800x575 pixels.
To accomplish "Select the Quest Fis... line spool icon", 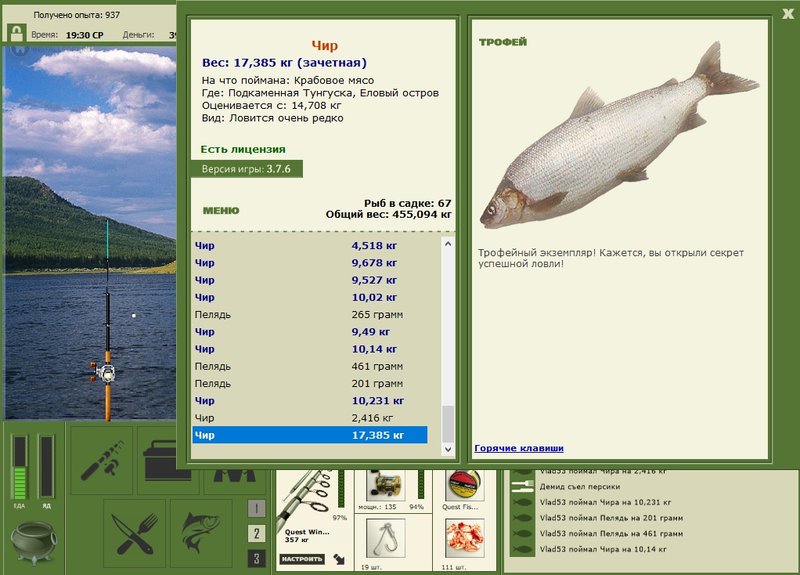I will point(465,485).
